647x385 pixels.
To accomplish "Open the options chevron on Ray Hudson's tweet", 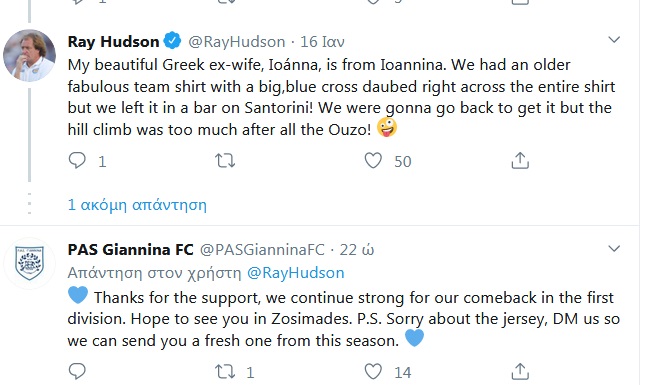I will 614,40.
